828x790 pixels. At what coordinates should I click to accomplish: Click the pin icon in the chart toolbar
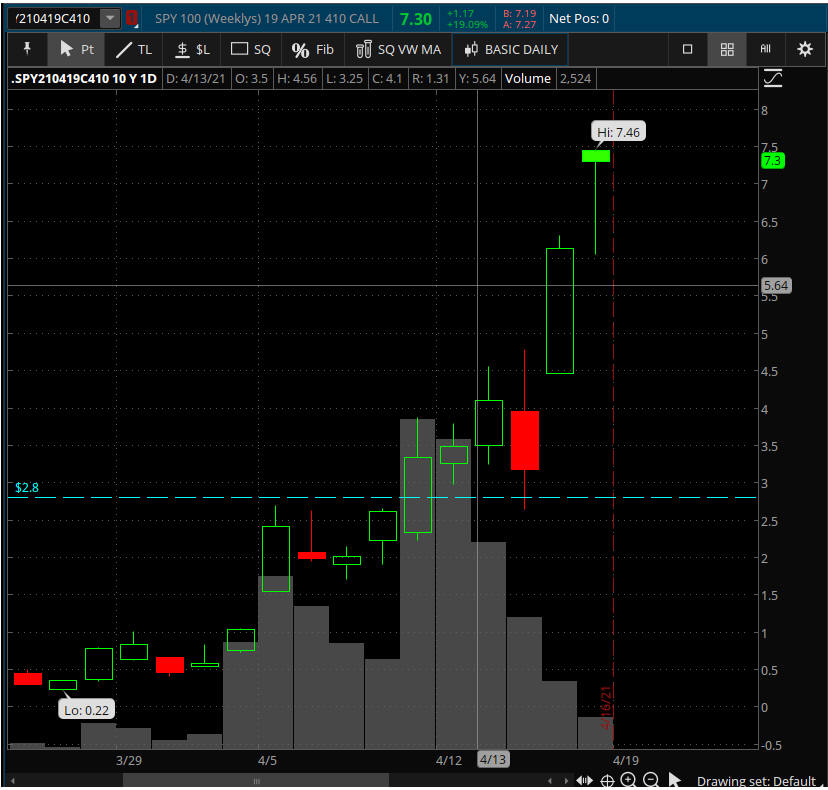point(27,49)
